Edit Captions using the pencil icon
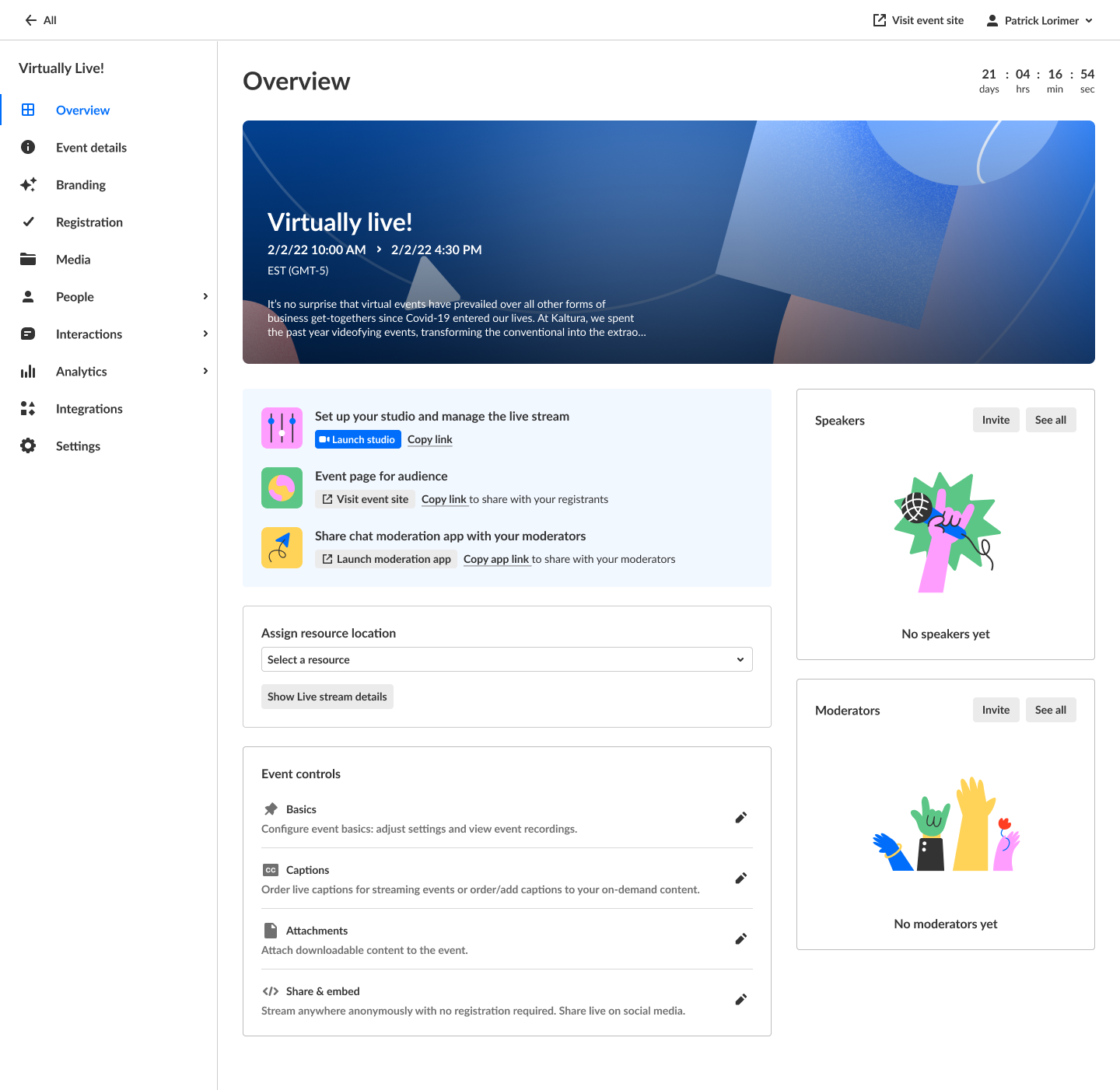This screenshot has width=1120, height=1090. [741, 879]
